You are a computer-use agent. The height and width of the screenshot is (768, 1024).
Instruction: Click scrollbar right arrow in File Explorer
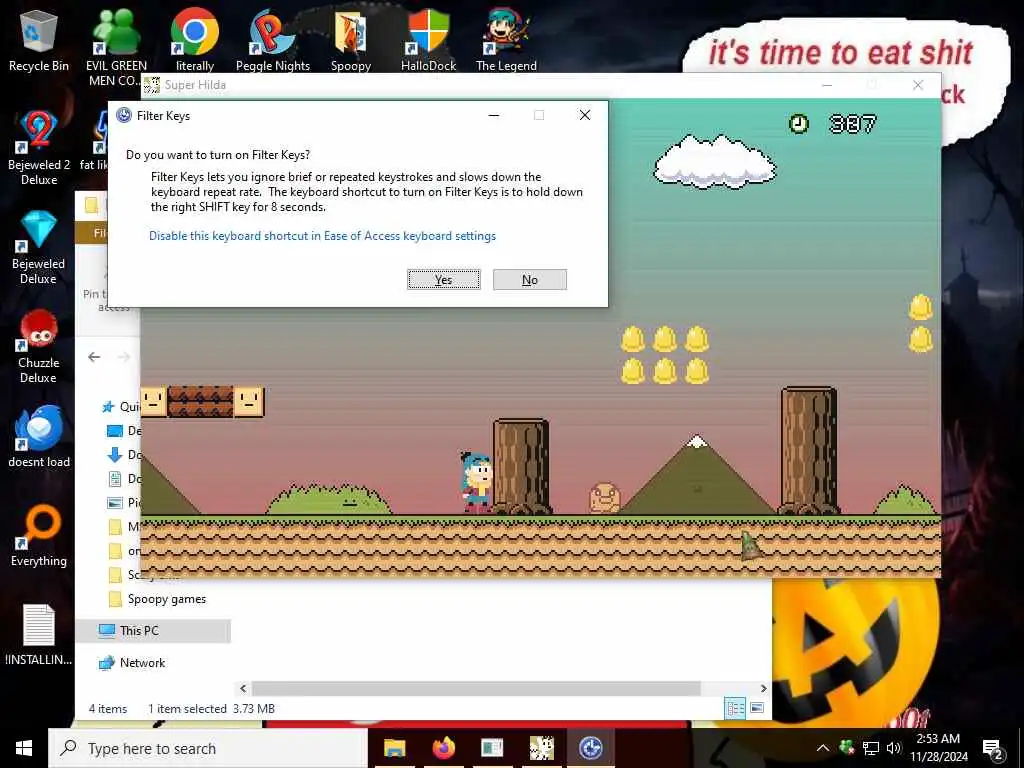[763, 688]
